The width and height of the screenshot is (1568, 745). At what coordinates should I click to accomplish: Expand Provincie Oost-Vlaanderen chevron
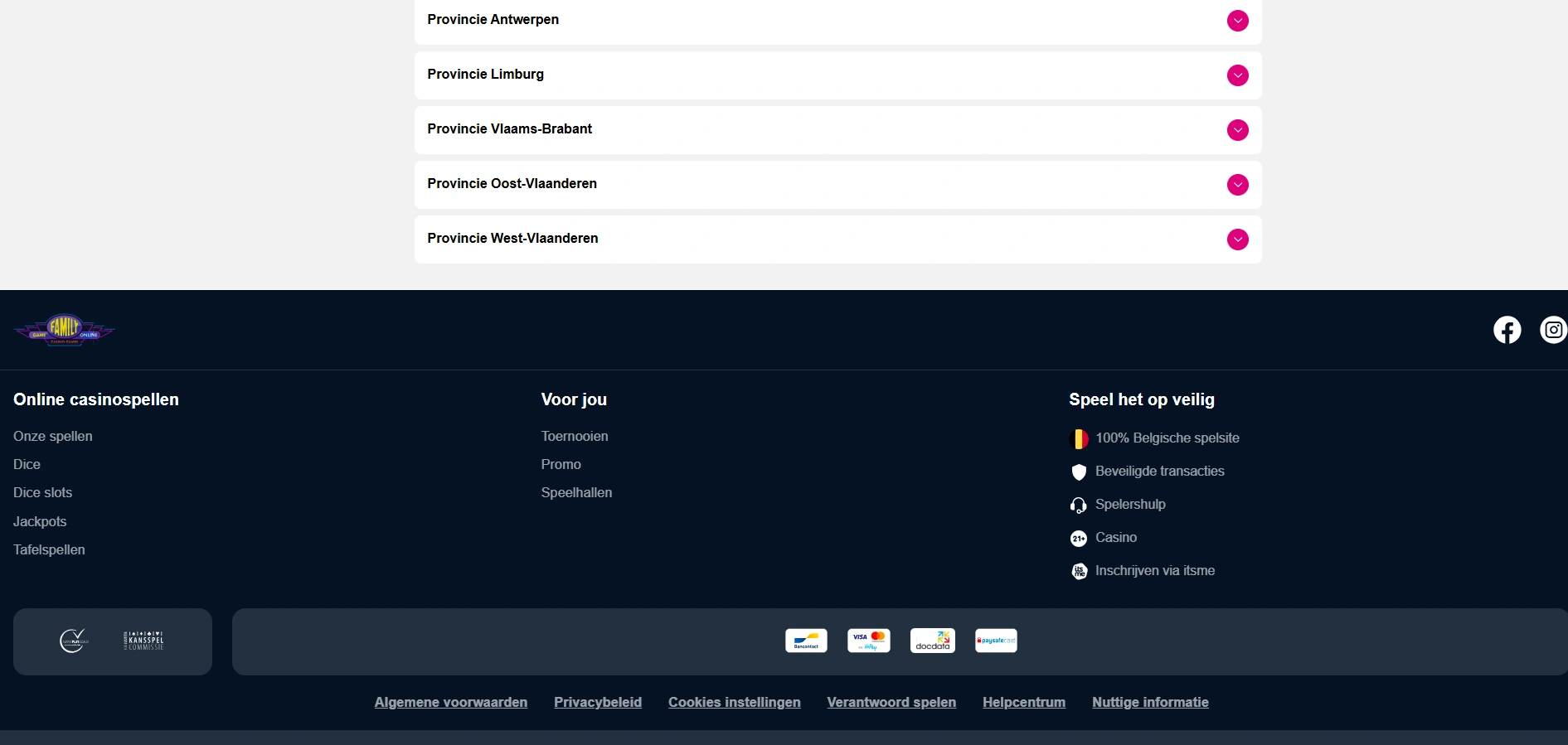point(1238,185)
